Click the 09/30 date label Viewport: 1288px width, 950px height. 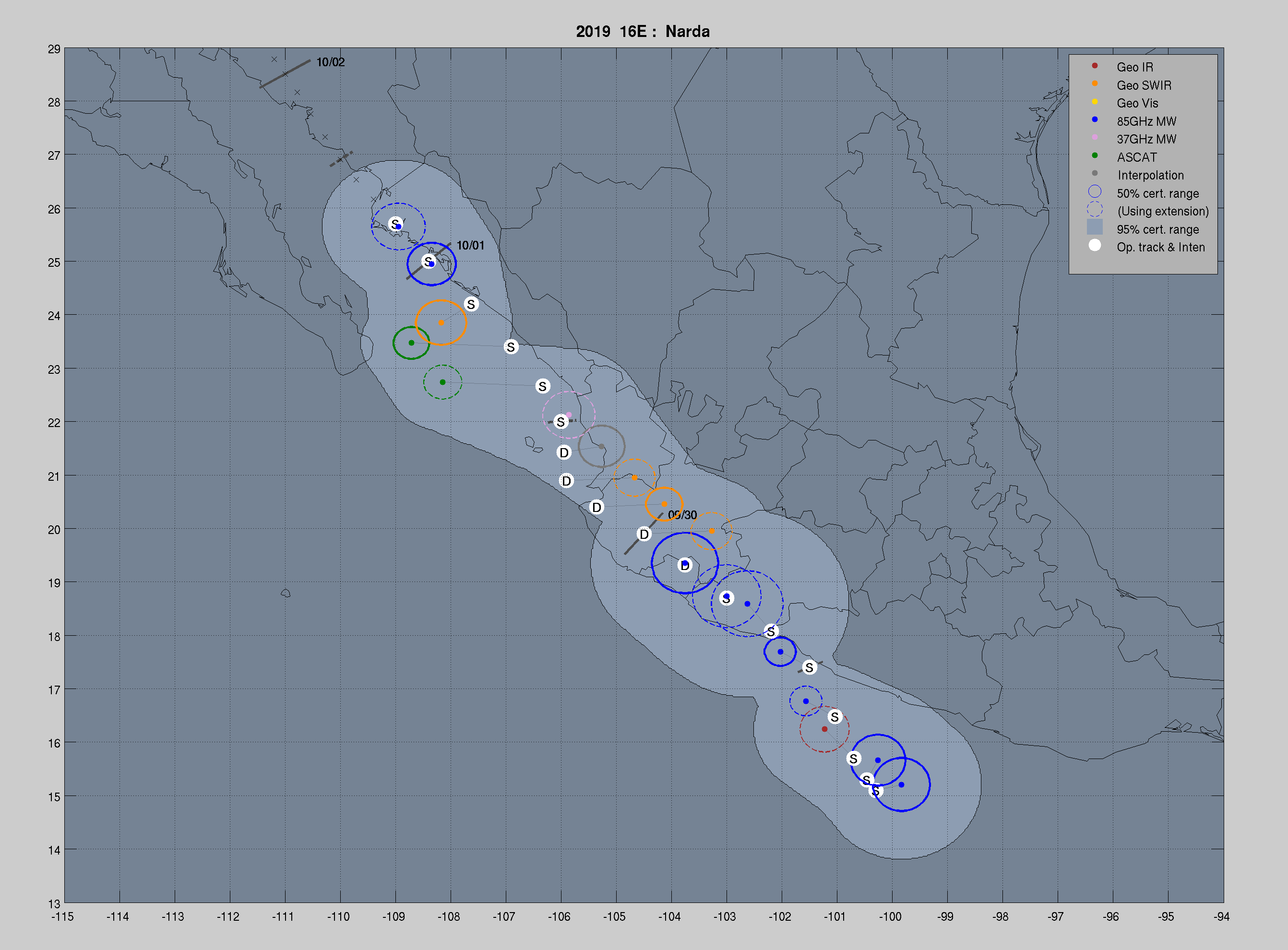coord(682,515)
